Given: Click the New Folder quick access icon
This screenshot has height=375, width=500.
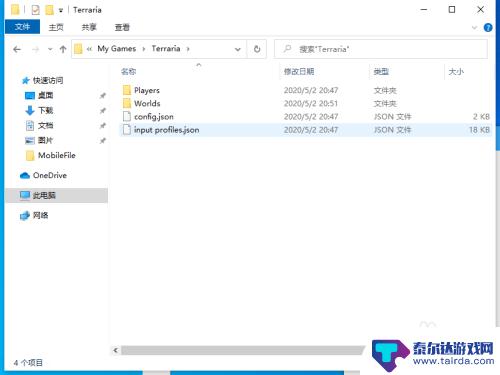Looking at the screenshot, I should pos(49,10).
